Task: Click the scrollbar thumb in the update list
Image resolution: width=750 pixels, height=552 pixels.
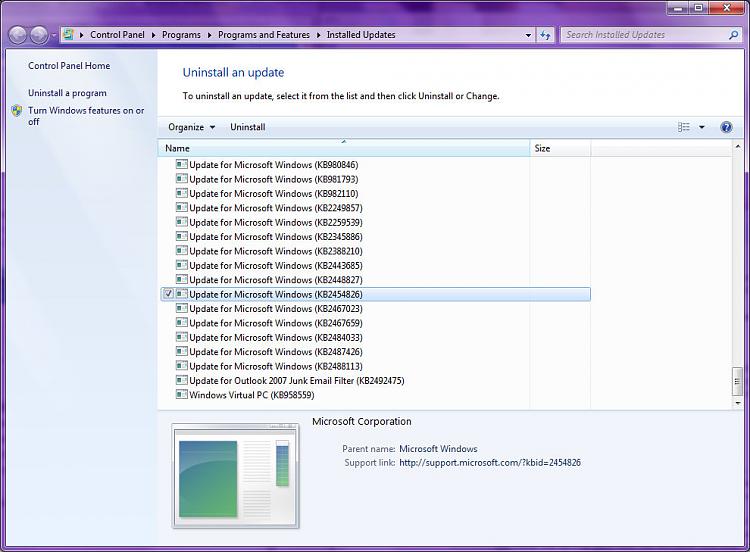Action: pos(737,381)
